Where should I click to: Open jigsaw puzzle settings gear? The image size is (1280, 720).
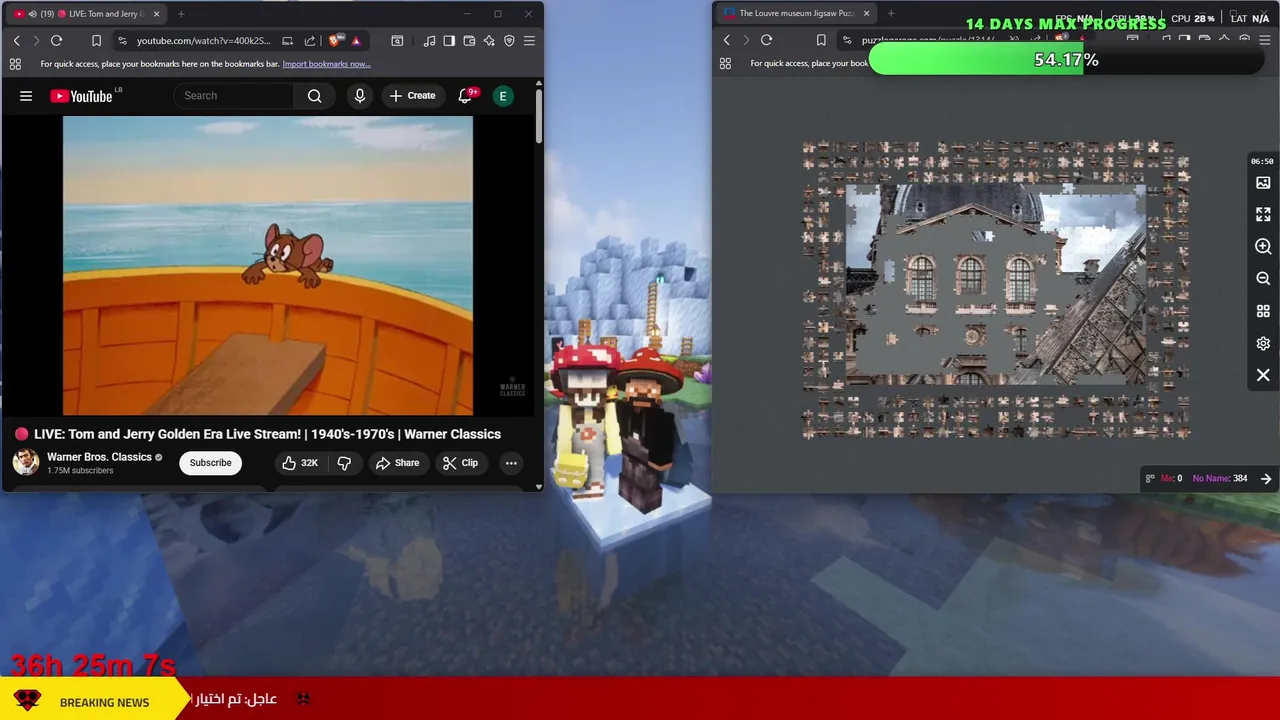click(1263, 343)
